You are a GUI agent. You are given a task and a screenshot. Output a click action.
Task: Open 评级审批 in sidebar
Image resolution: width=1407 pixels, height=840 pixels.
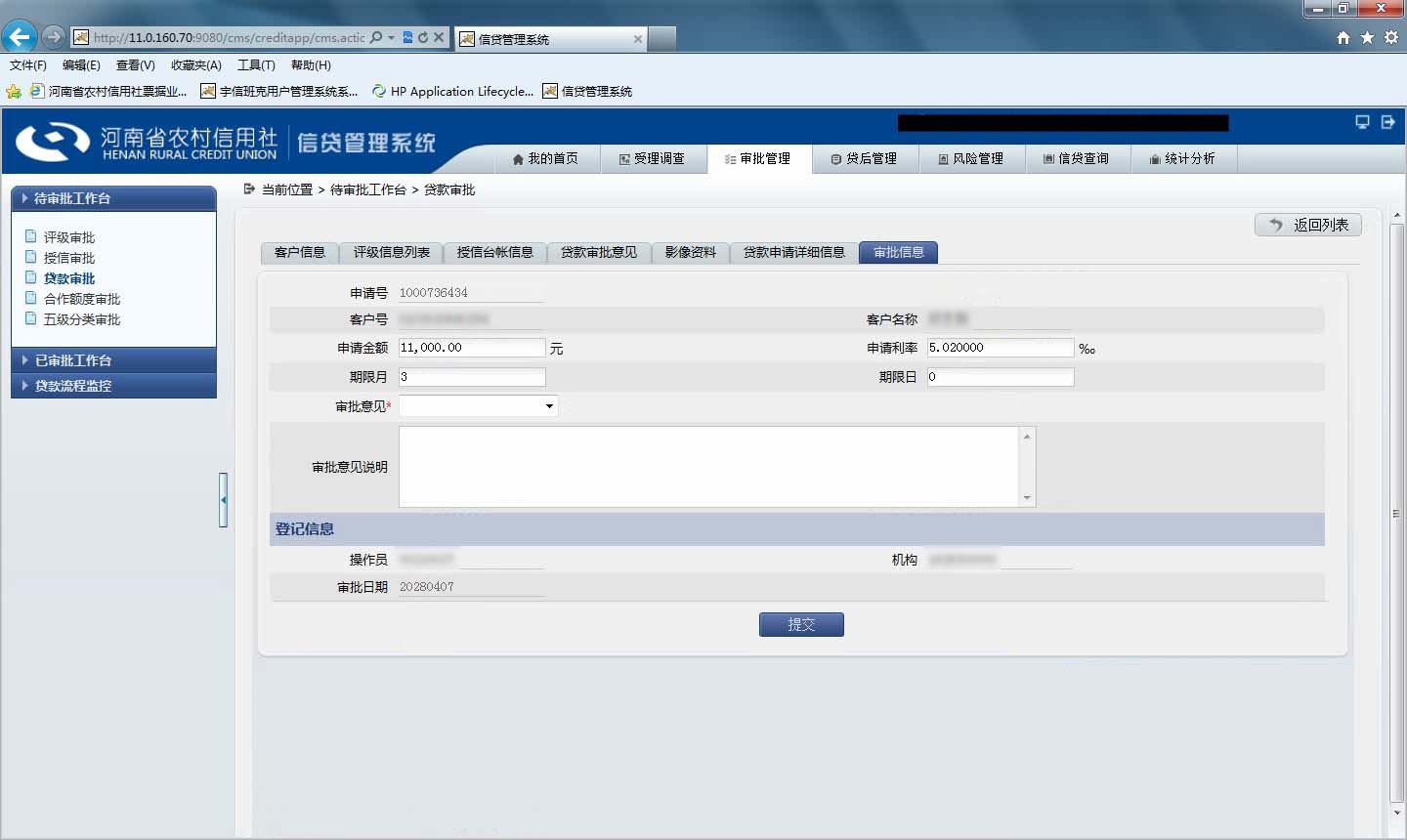pos(68,237)
